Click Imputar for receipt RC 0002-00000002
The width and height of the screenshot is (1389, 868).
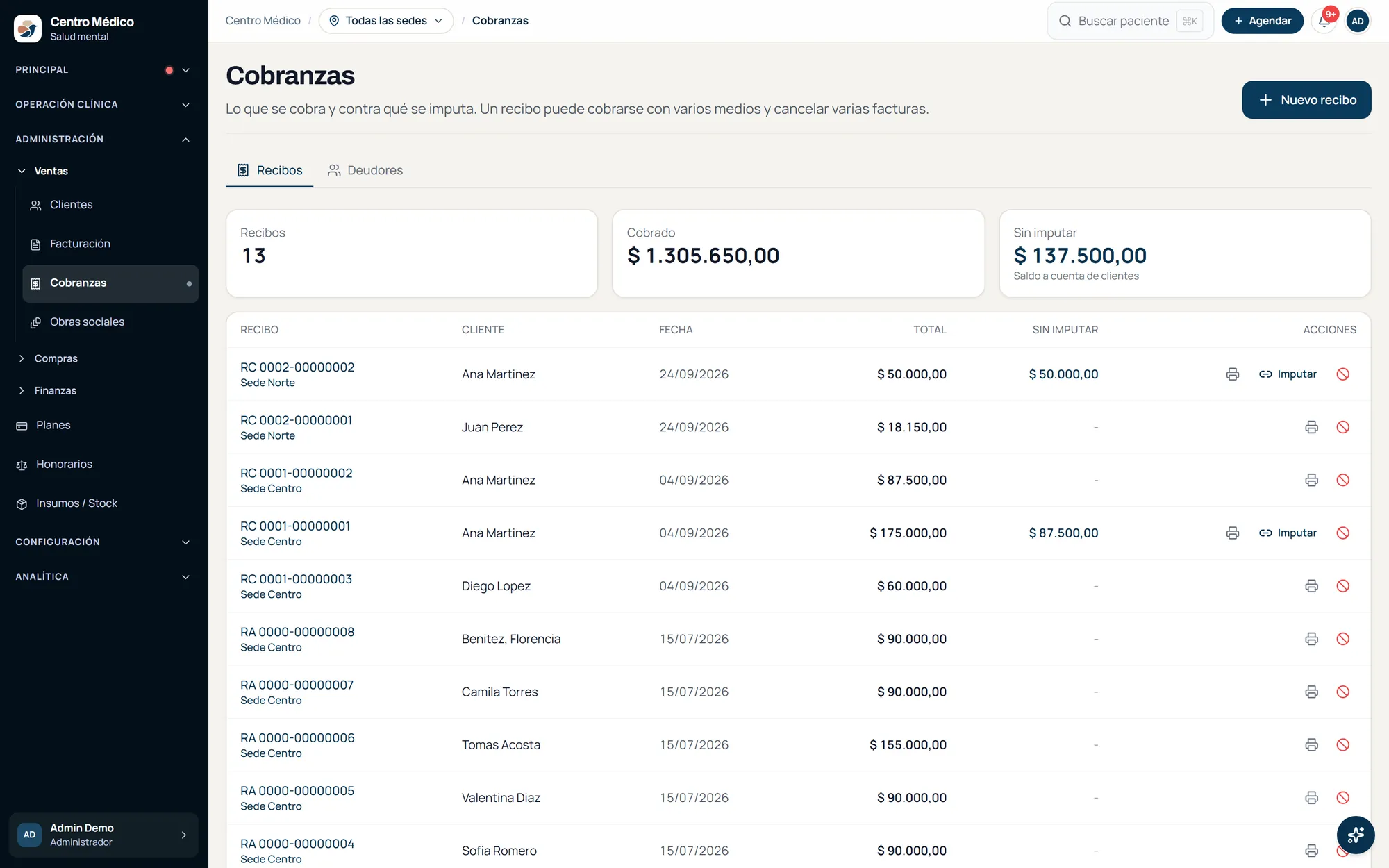[1288, 374]
